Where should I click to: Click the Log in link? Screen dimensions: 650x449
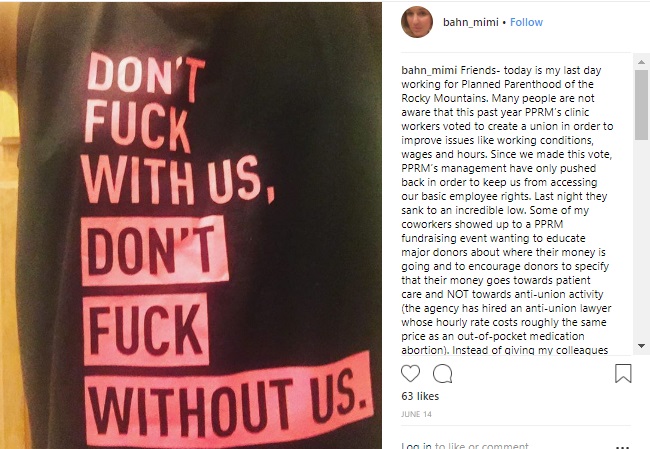point(416,446)
